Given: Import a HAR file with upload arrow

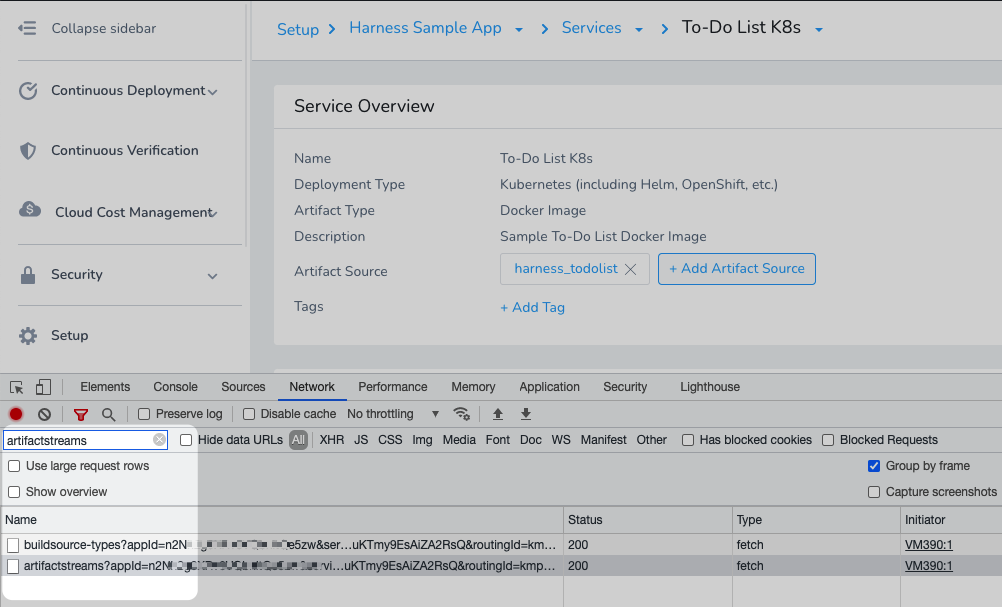Looking at the screenshot, I should (x=498, y=414).
